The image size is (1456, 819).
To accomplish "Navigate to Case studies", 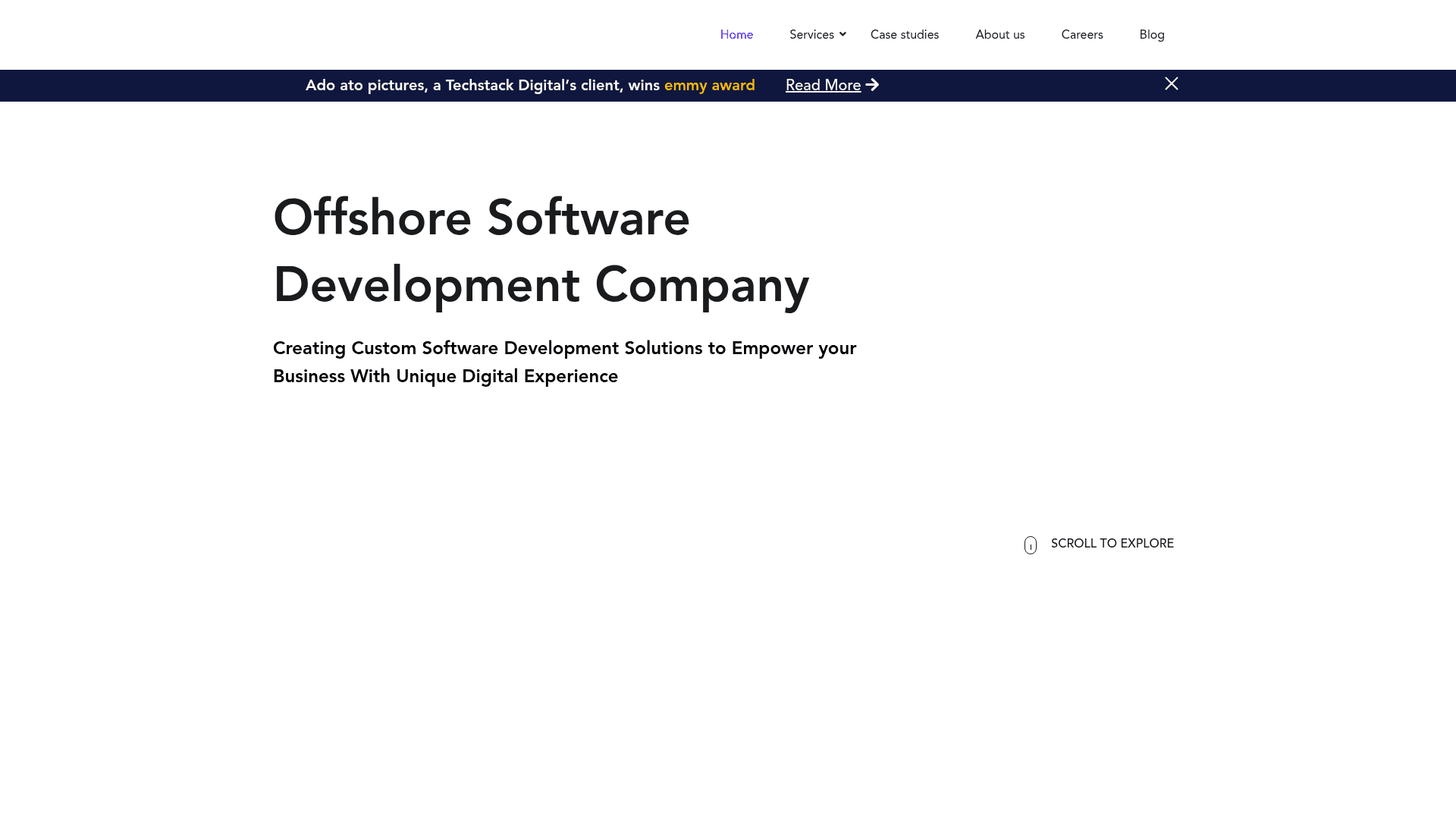I will 904,34.
